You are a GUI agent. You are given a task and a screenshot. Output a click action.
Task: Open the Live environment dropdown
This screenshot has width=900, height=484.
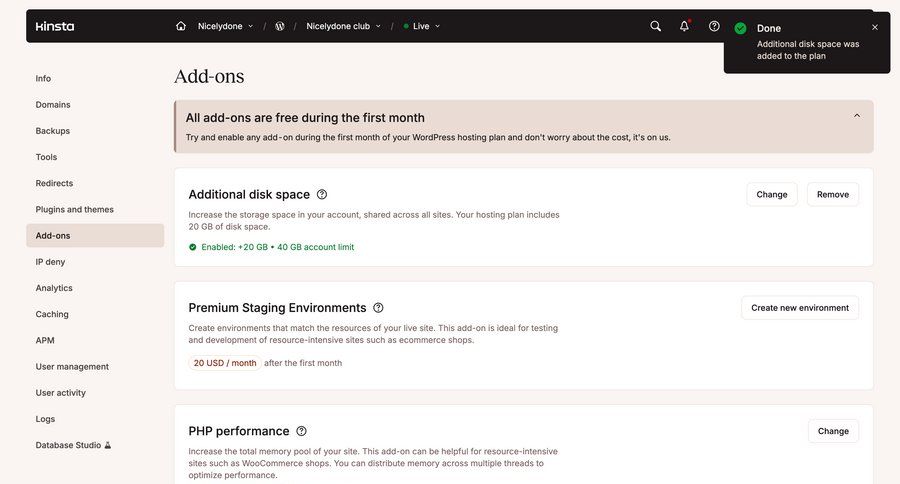(422, 26)
